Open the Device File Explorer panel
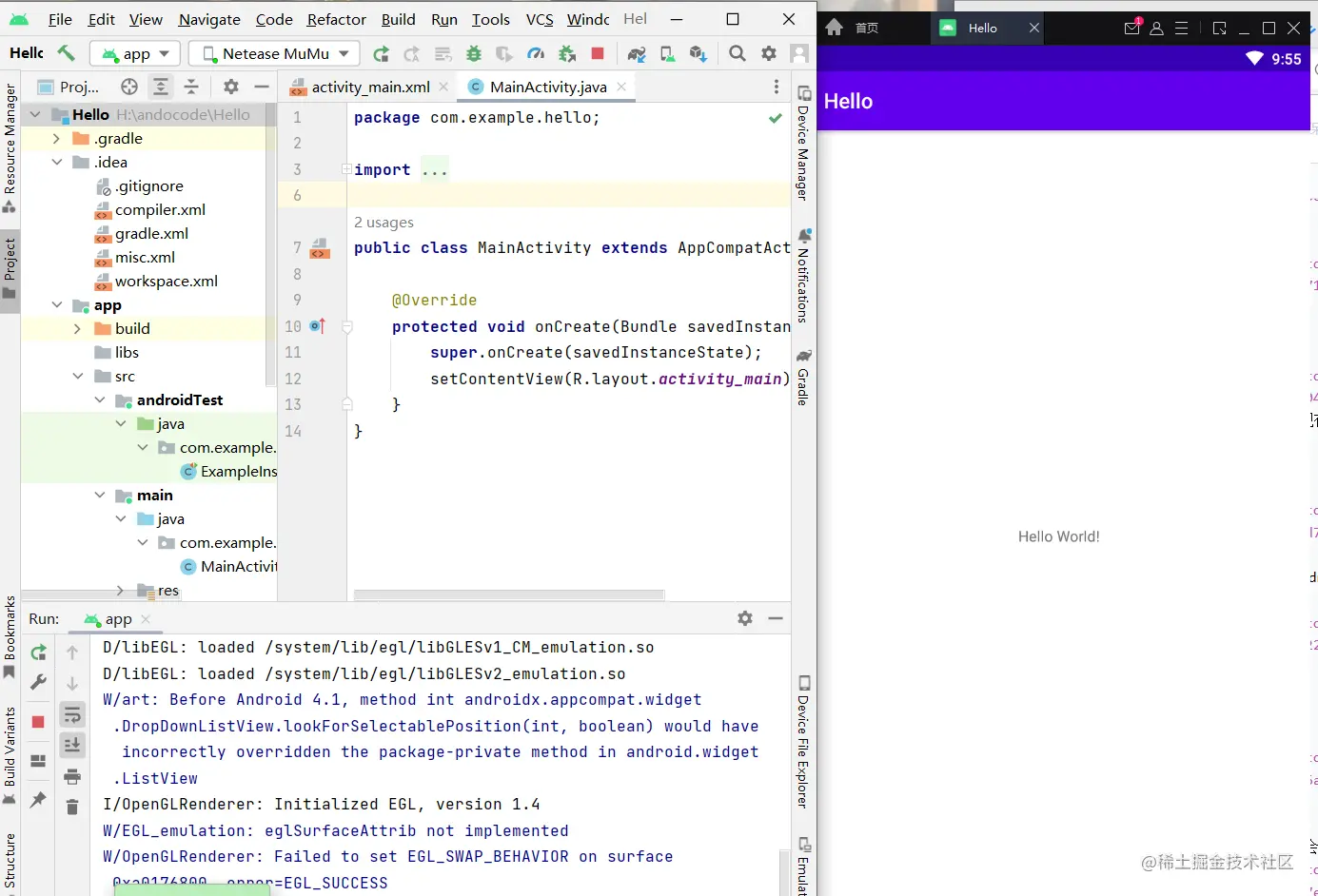 [x=803, y=743]
